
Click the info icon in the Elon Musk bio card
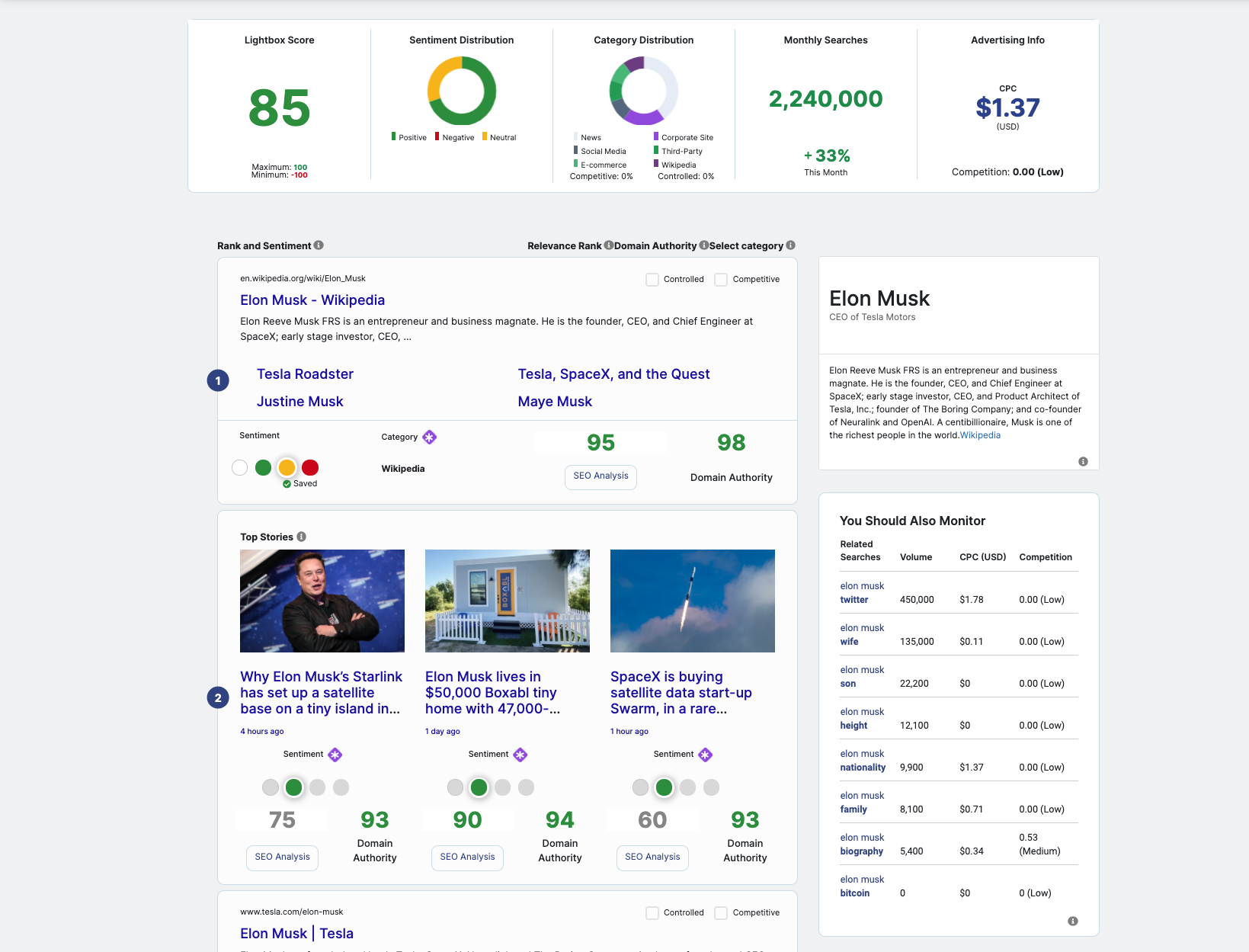click(1083, 460)
